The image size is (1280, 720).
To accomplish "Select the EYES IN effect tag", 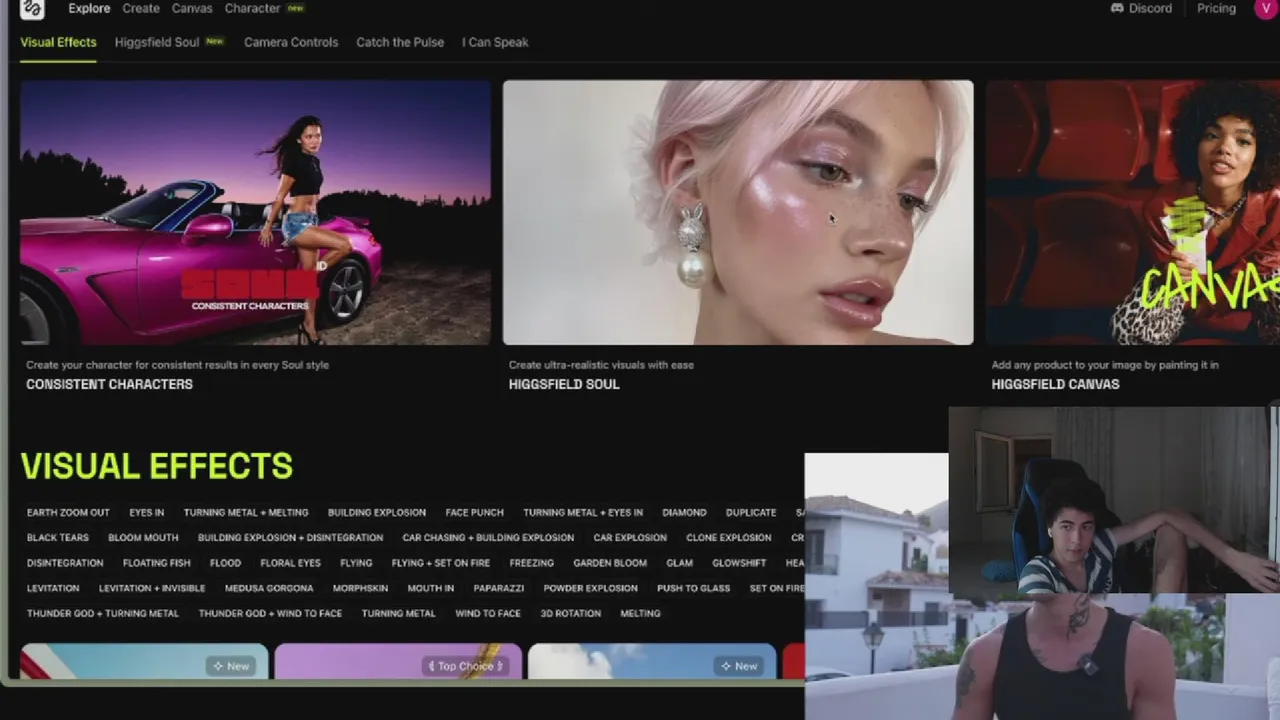I will pos(146,512).
